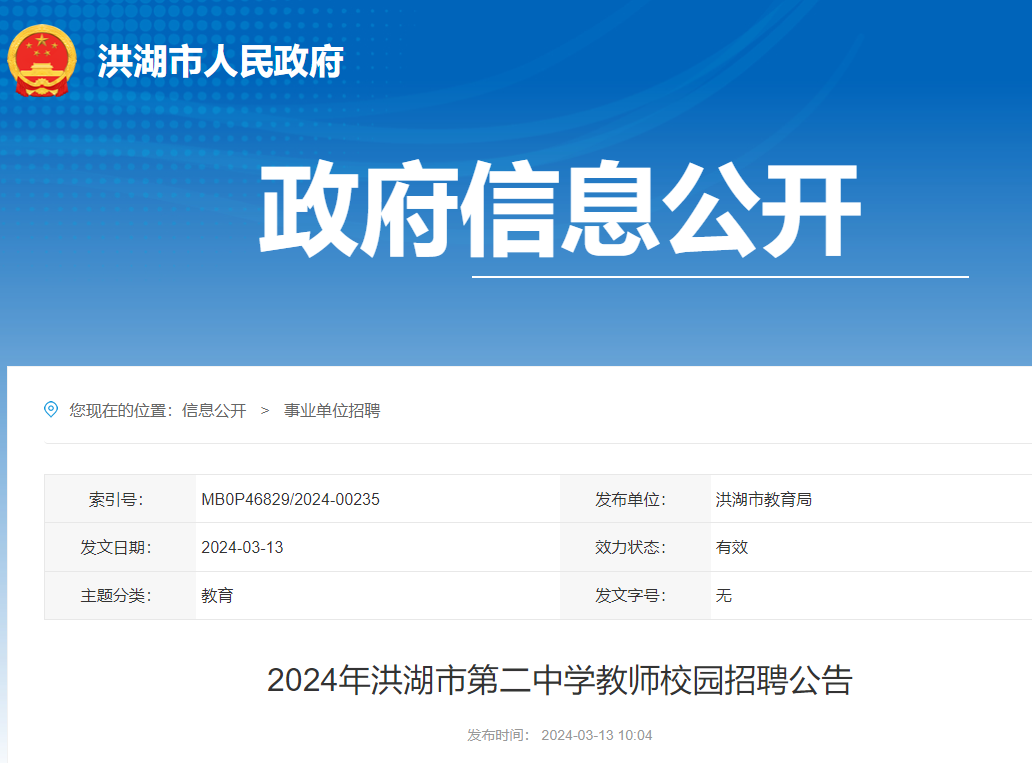Click the breadcrumb separator between navigation items
Viewport: 1032px width, 763px height.
(x=262, y=410)
